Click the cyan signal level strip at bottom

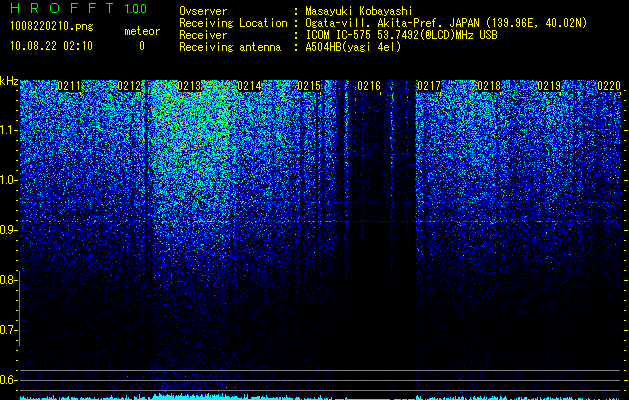coord(321,397)
